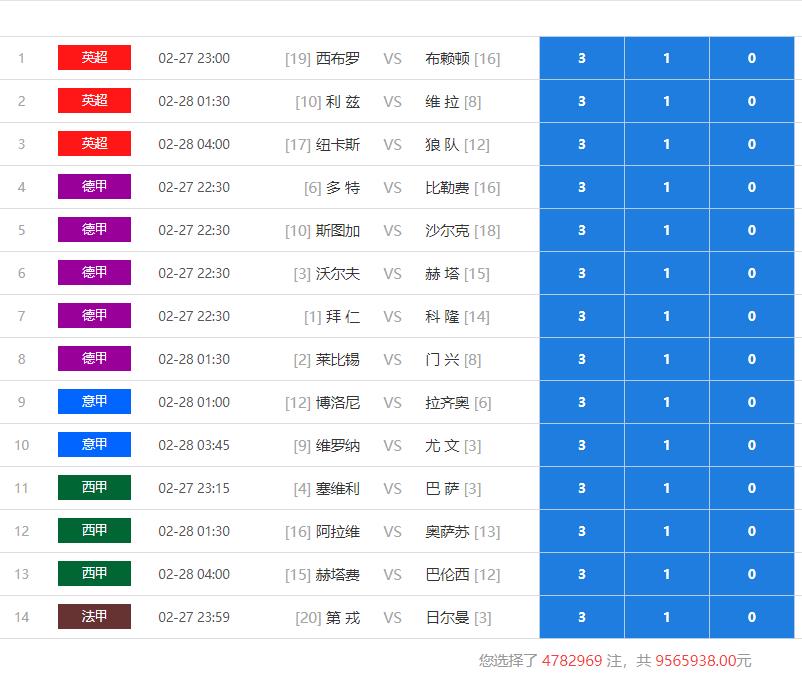
Task: Click match time 02-27 23:00
Action: (x=194, y=58)
